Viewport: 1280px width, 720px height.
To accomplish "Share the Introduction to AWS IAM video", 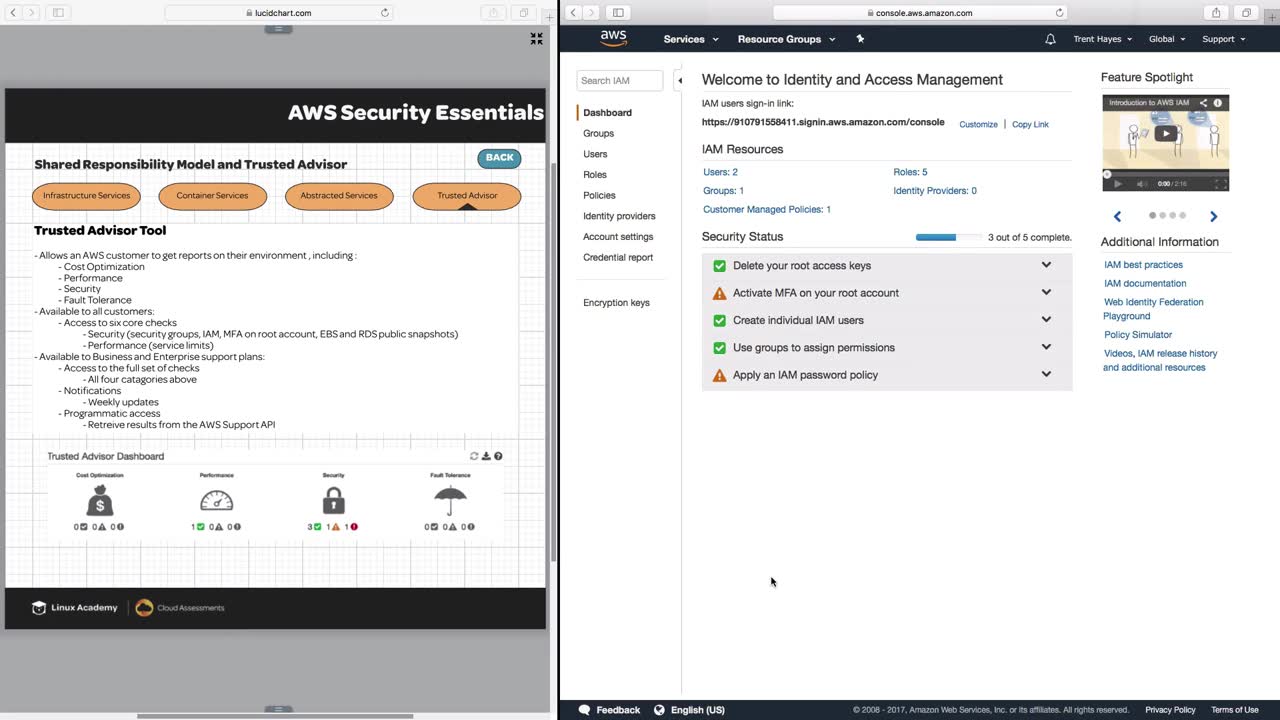I will pos(1204,103).
